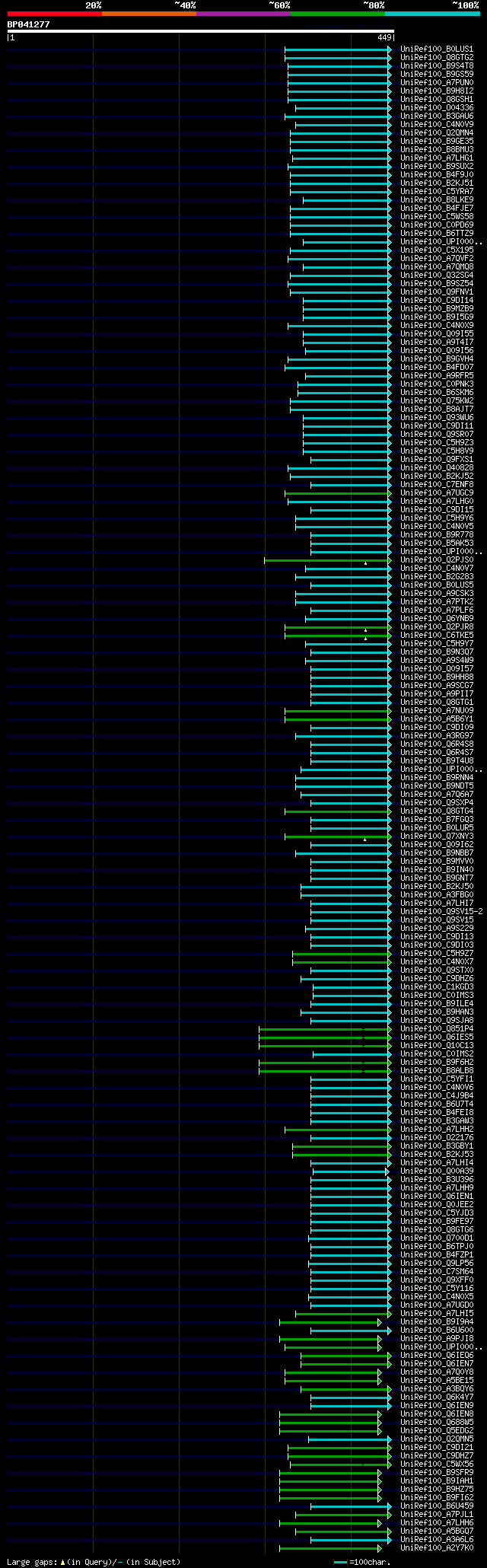The image size is (487, 1568).
Task: Choose the UniRef100_B9SFR9 entry
Action: (437, 1472)
